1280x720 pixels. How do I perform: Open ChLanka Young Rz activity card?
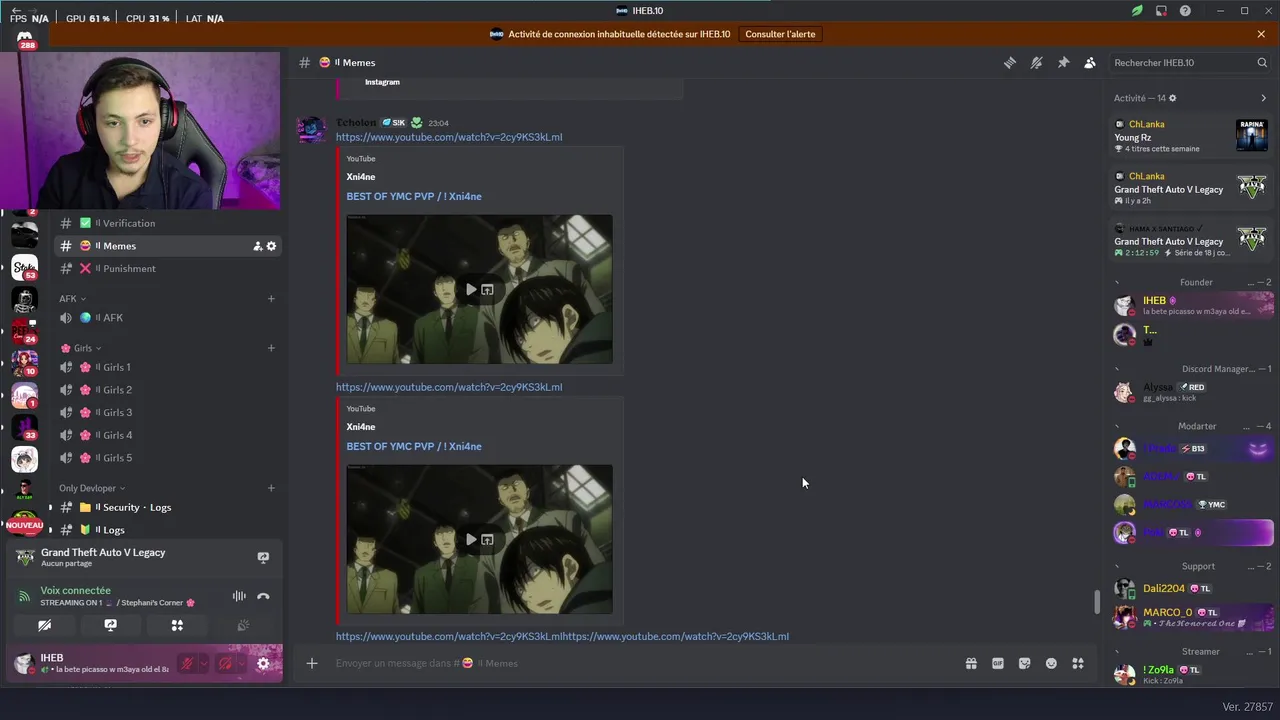point(1192,136)
